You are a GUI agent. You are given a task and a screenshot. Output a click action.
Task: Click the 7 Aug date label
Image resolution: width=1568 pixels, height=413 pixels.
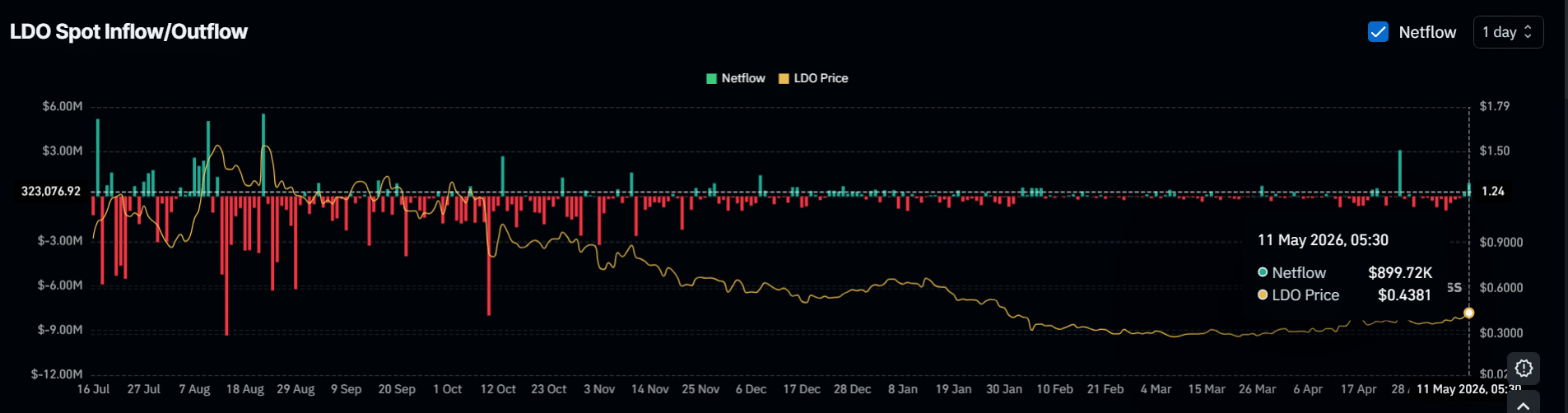click(194, 389)
